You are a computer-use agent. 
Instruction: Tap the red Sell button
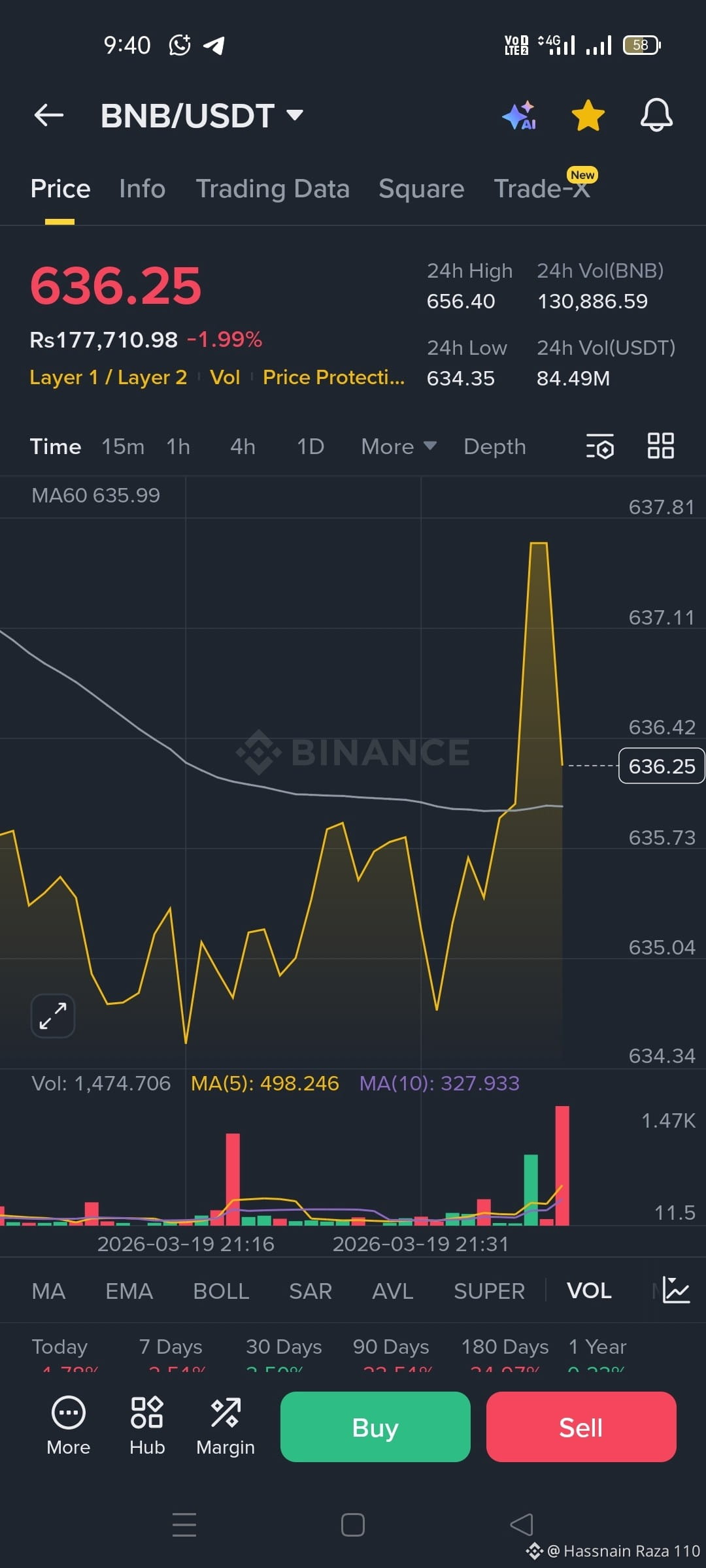click(581, 1427)
